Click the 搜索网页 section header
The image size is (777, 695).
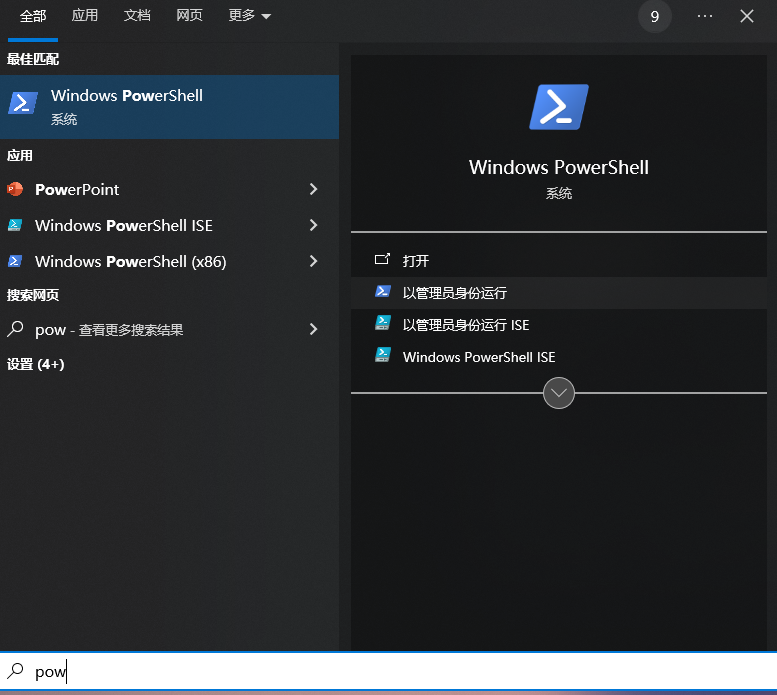point(33,295)
